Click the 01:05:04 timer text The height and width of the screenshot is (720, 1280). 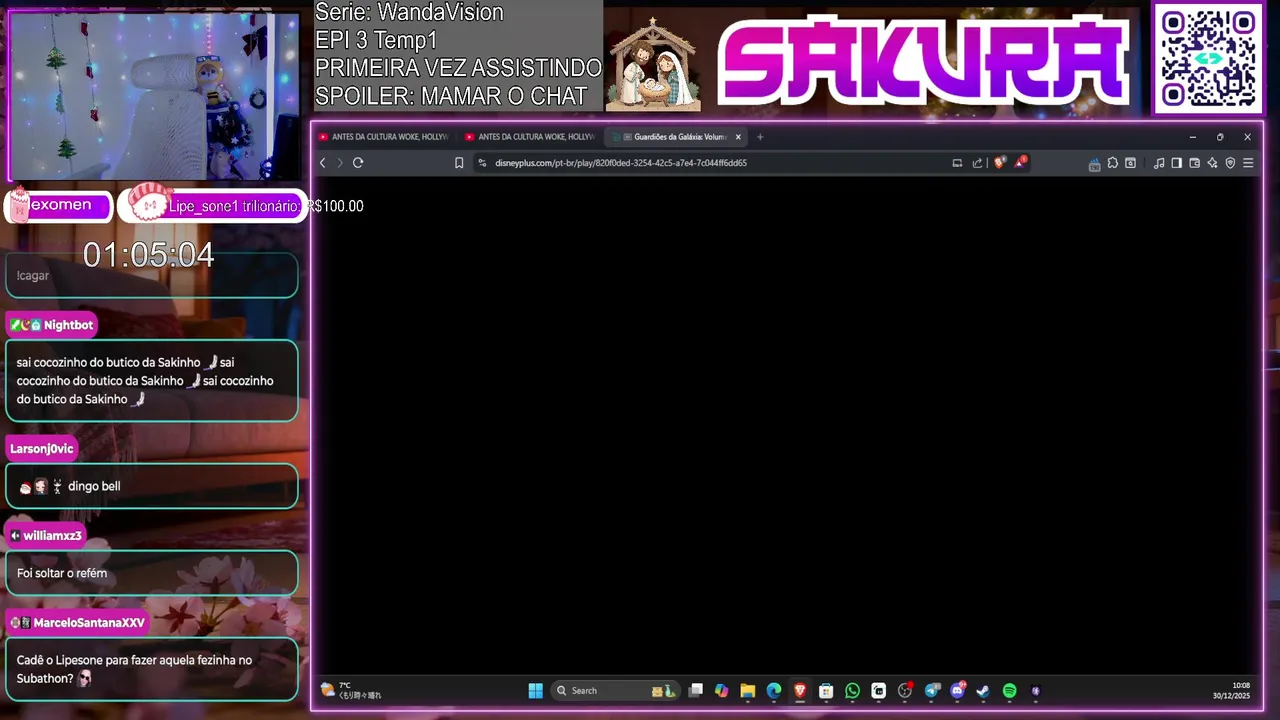148,255
